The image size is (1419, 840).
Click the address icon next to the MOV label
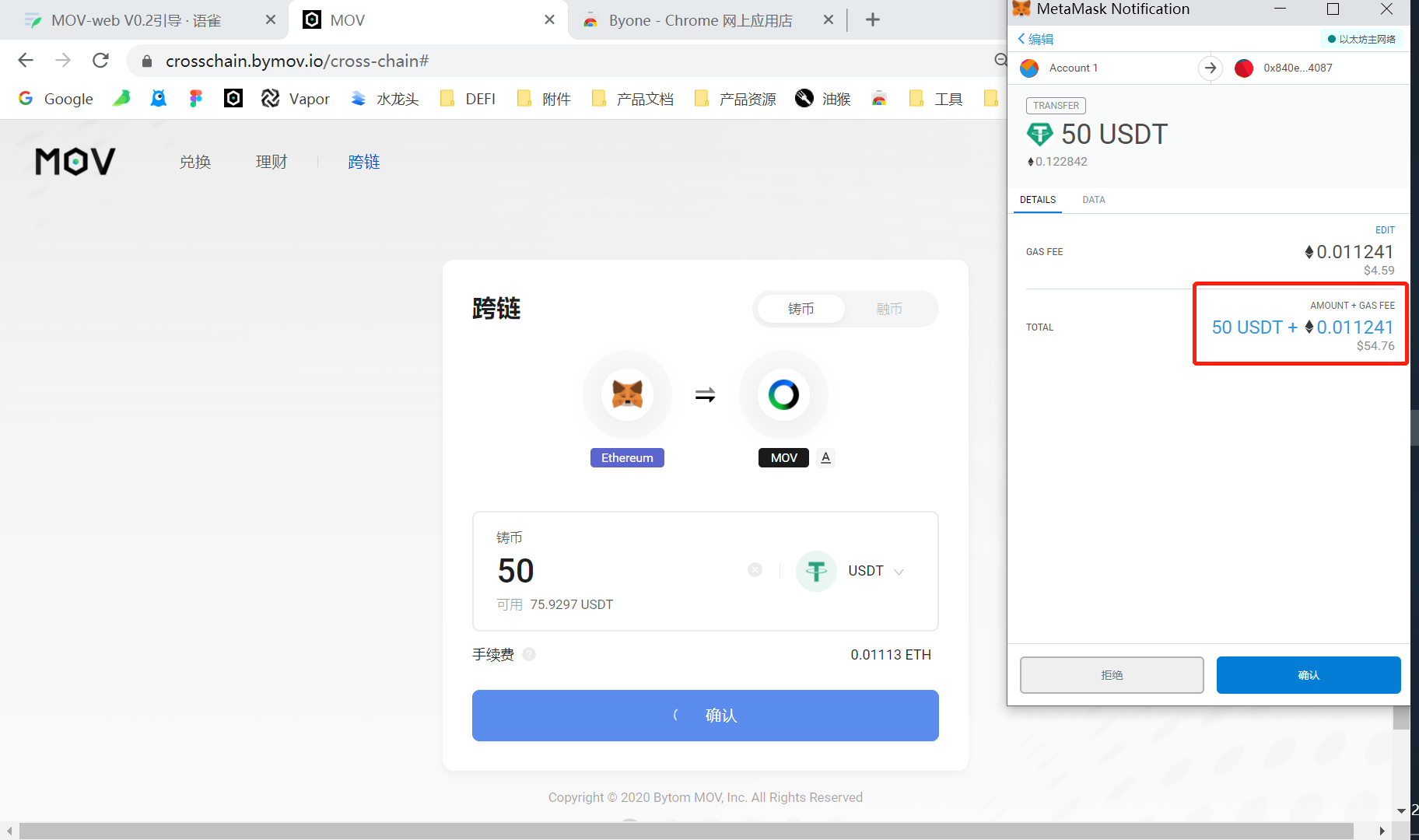pyautogui.click(x=826, y=457)
